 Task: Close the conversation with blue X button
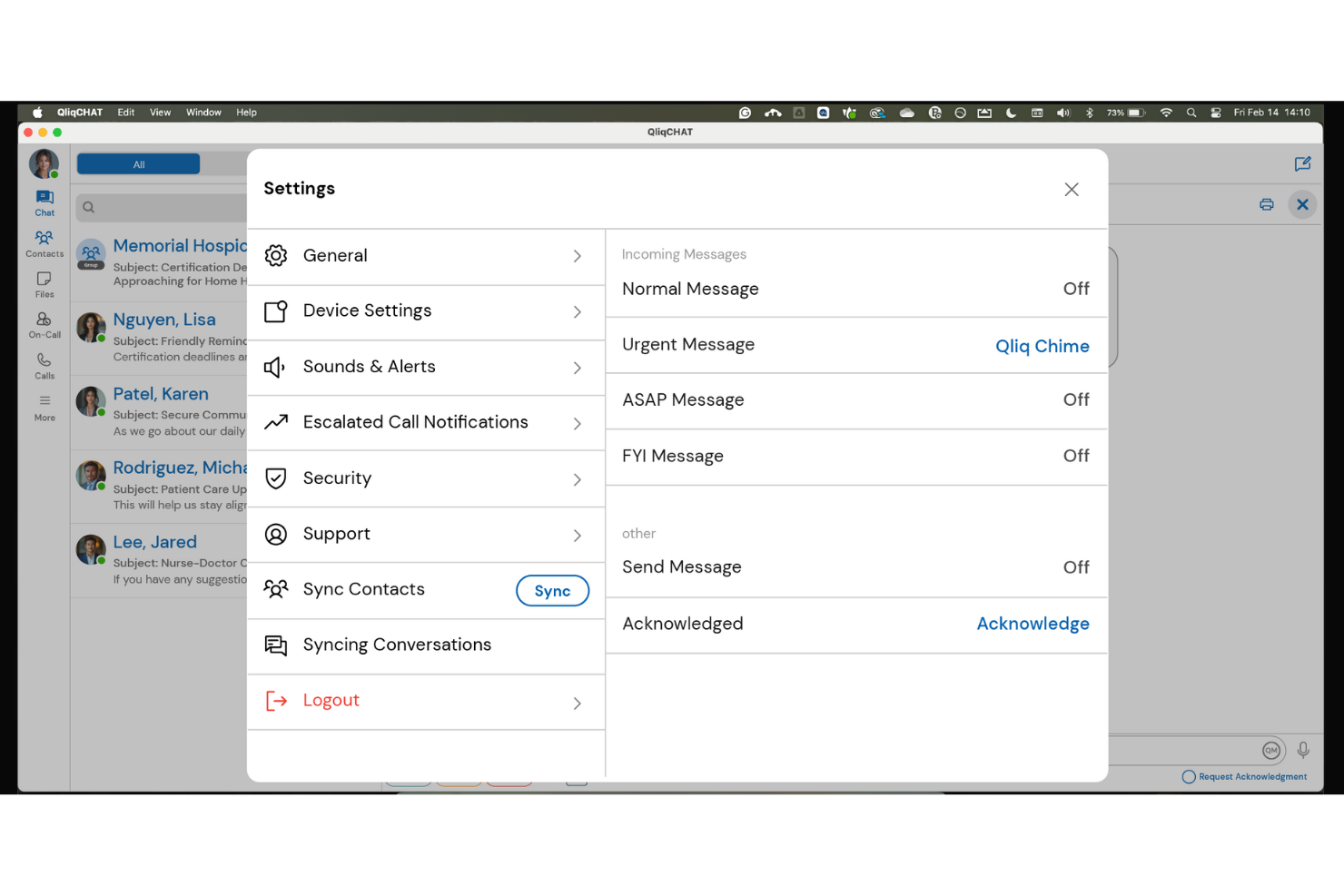click(1302, 204)
